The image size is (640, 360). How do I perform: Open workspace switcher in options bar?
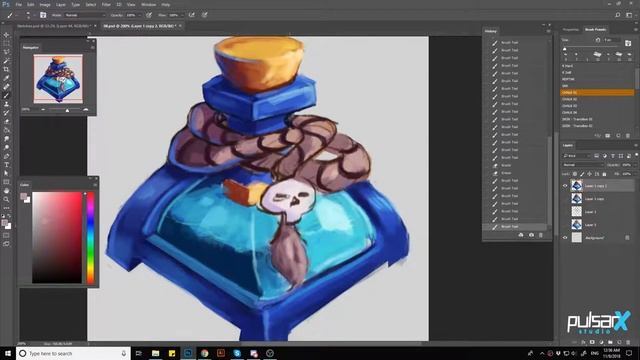pyautogui.click(x=629, y=15)
